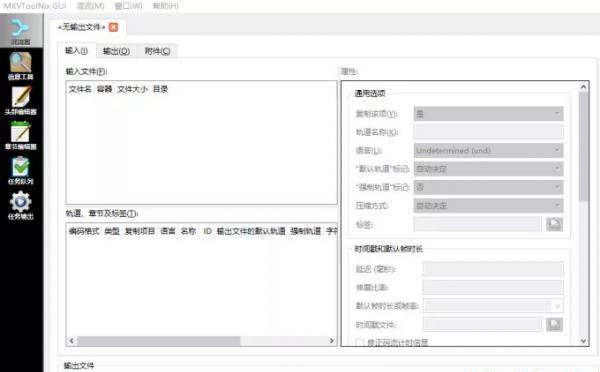The image size is (600, 372).
Task: Click the 输出文件的默认轨道 column header
Action: pos(251,231)
